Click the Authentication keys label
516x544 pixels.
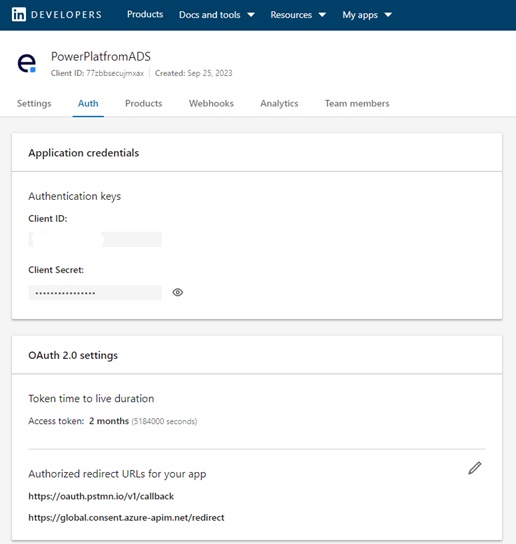(x=75, y=196)
